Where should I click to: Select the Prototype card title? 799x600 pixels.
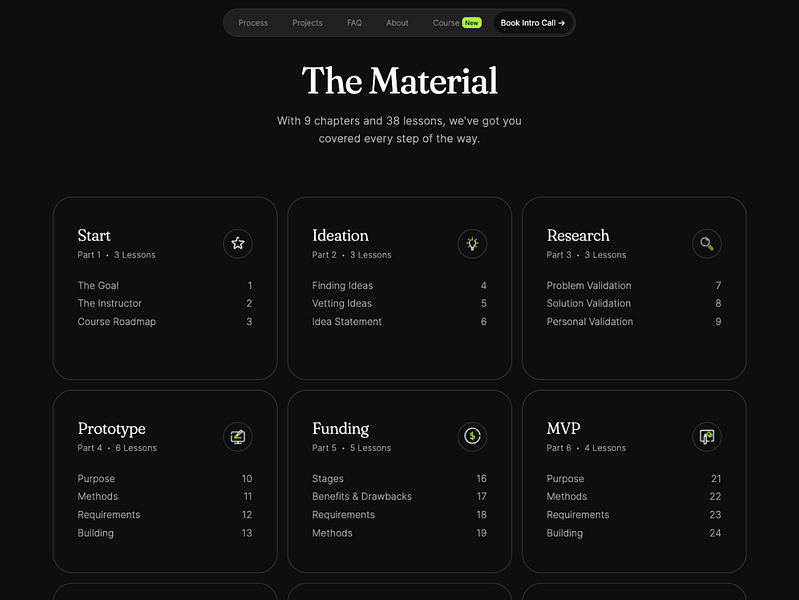[111, 429]
